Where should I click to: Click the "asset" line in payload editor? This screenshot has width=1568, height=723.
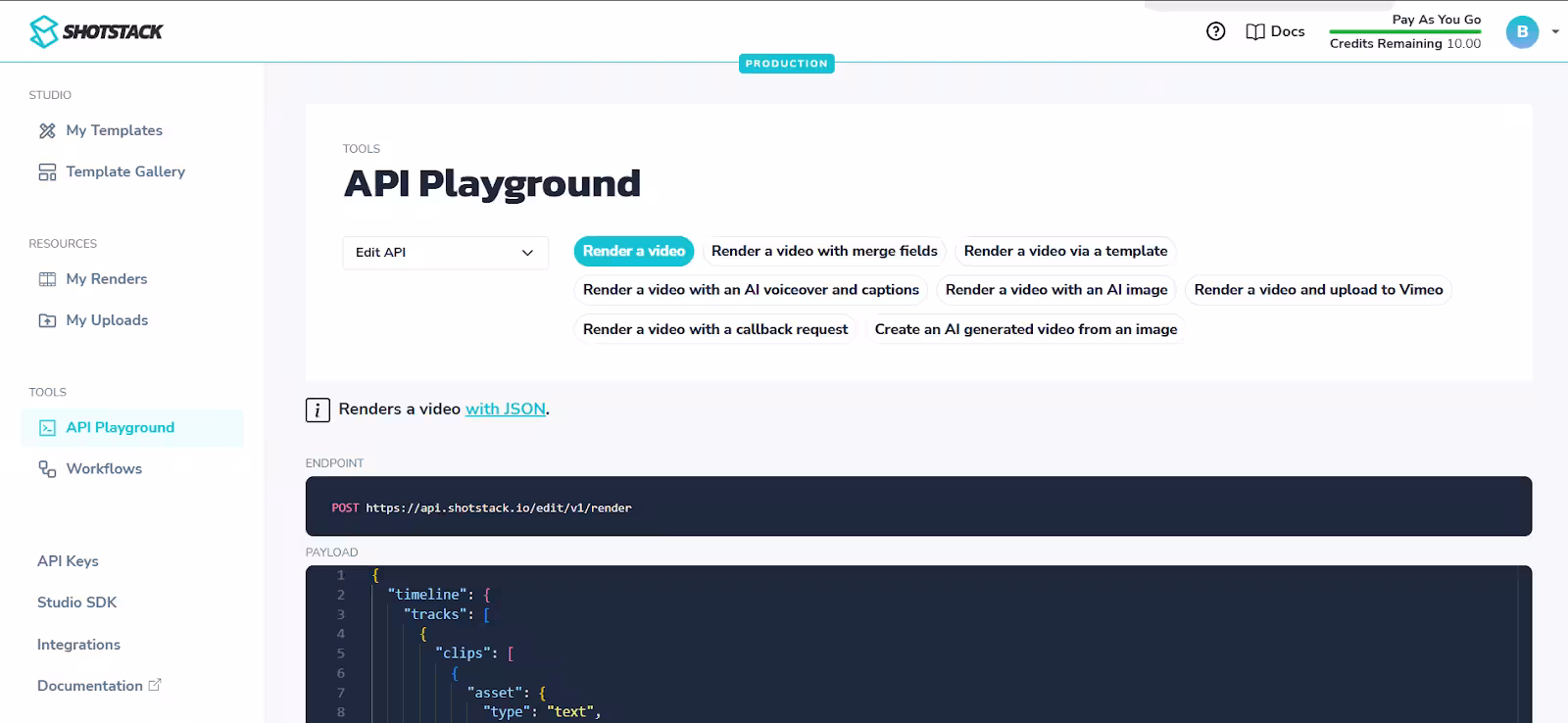[506, 693]
